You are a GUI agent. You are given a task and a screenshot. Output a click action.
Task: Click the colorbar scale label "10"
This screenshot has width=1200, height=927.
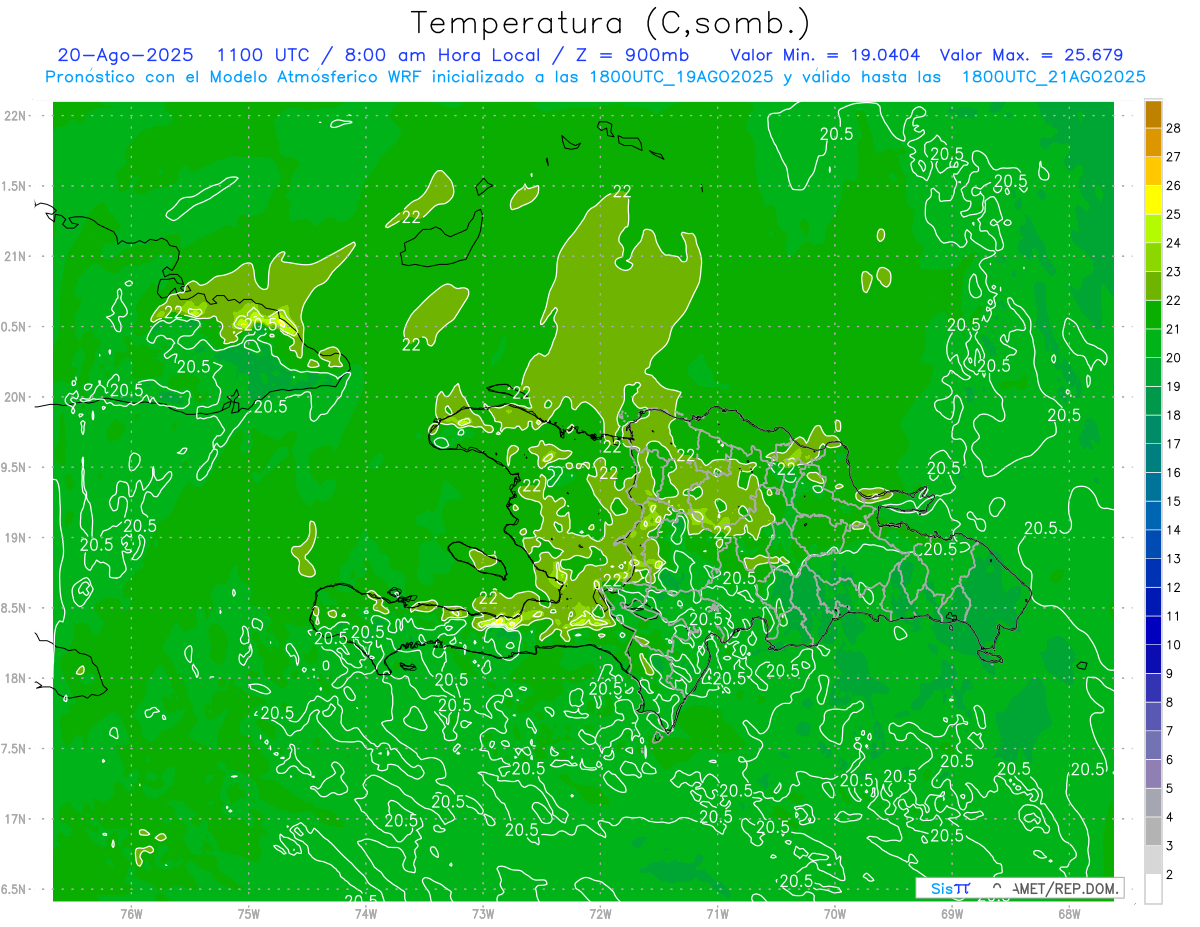pos(1174,645)
